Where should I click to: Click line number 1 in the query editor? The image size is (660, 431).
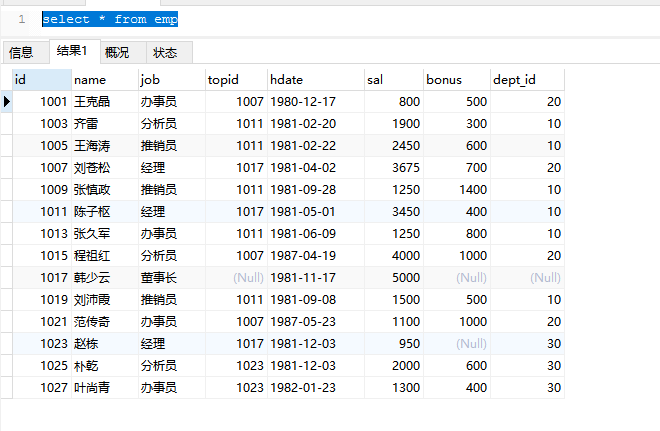pyautogui.click(x=22, y=19)
